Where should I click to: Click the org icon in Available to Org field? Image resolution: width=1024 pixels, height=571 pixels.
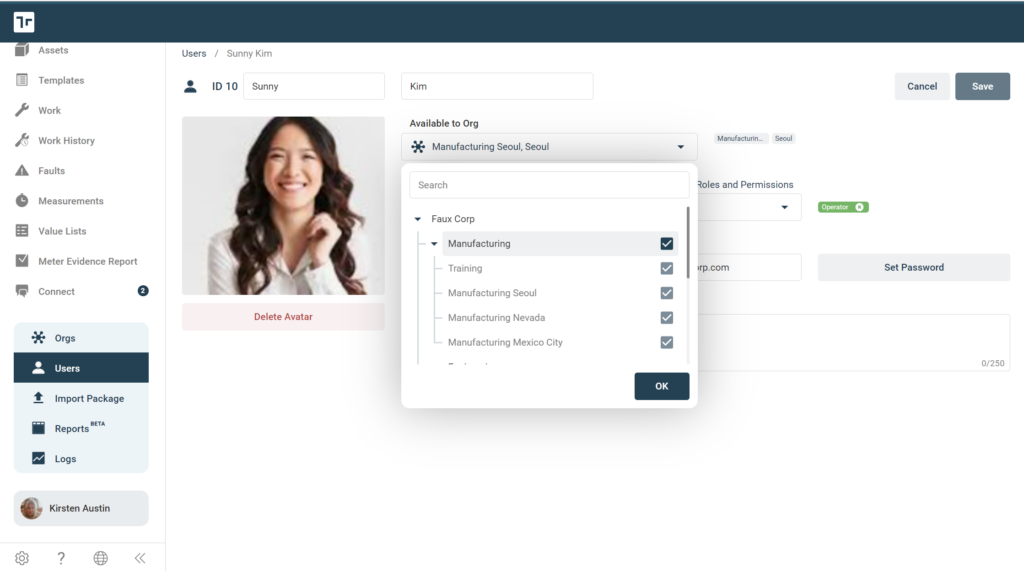(418, 146)
